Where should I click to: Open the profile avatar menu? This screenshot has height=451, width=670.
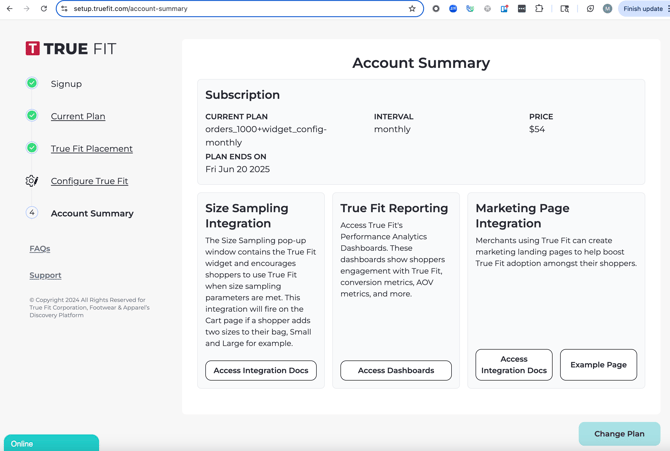607,9
